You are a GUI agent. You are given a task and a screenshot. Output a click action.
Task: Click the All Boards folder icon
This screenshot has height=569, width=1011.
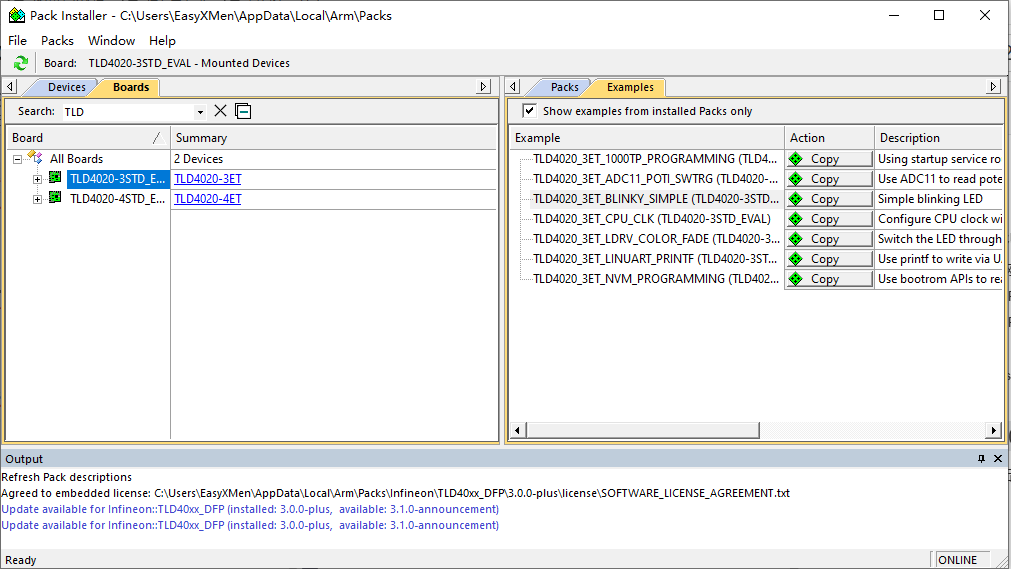point(35,158)
